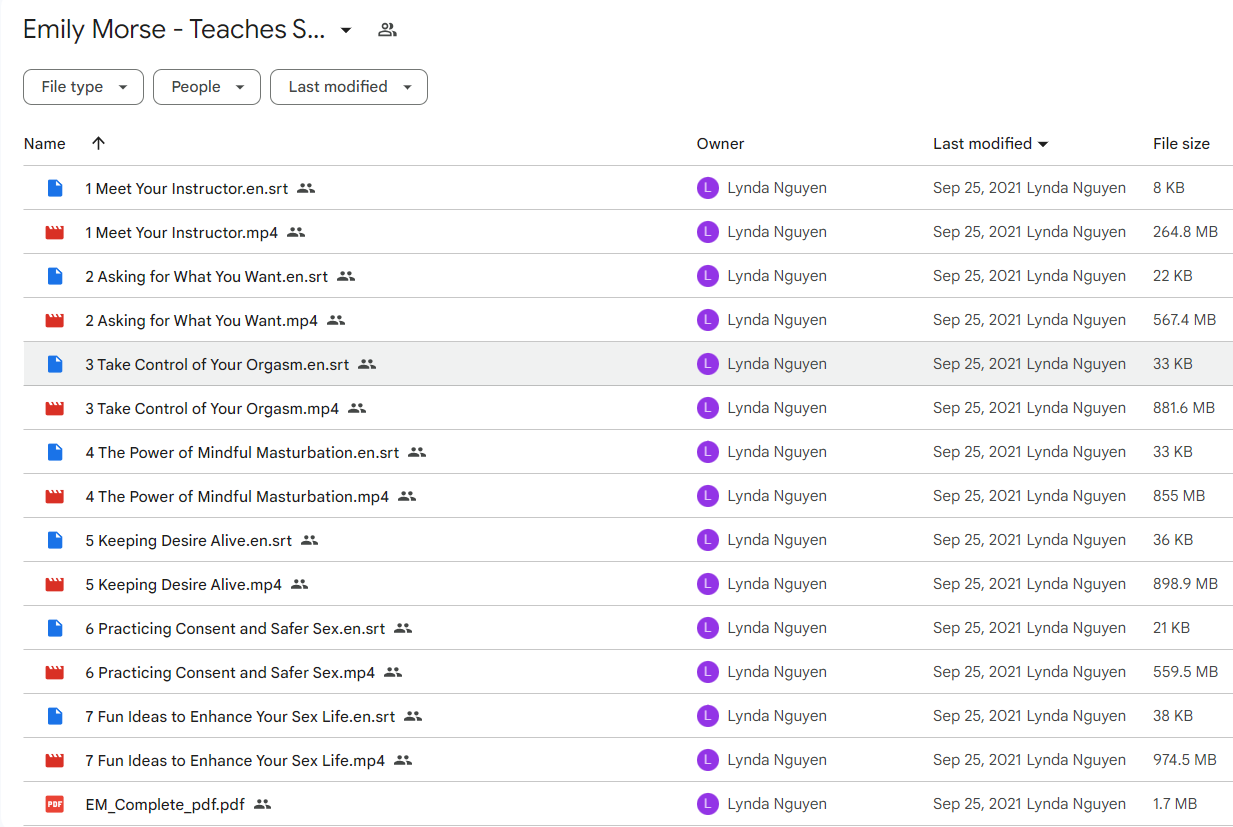
Task: Open the File type filter dropdown
Action: point(84,87)
